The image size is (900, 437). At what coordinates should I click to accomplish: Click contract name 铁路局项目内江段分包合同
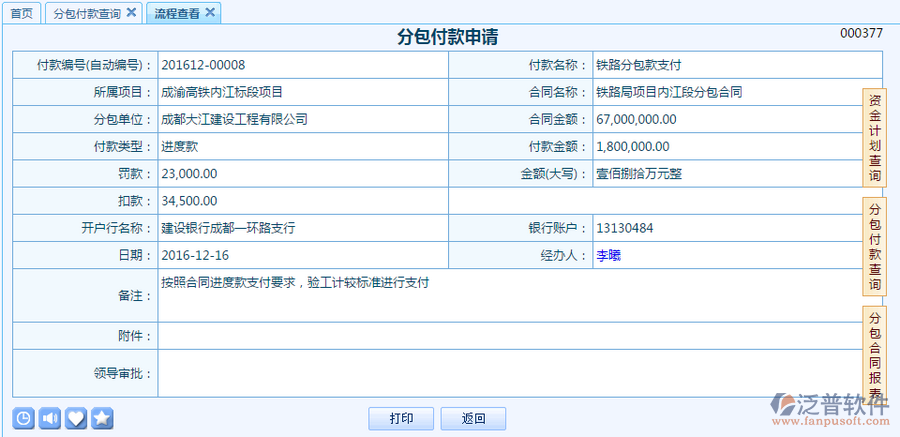point(669,92)
